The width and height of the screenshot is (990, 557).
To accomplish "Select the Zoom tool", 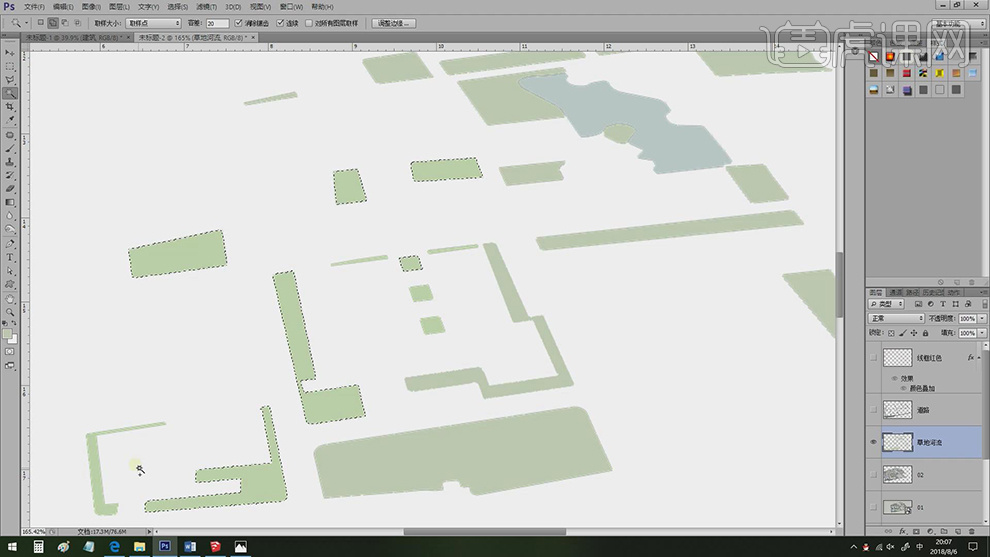I will [9, 312].
